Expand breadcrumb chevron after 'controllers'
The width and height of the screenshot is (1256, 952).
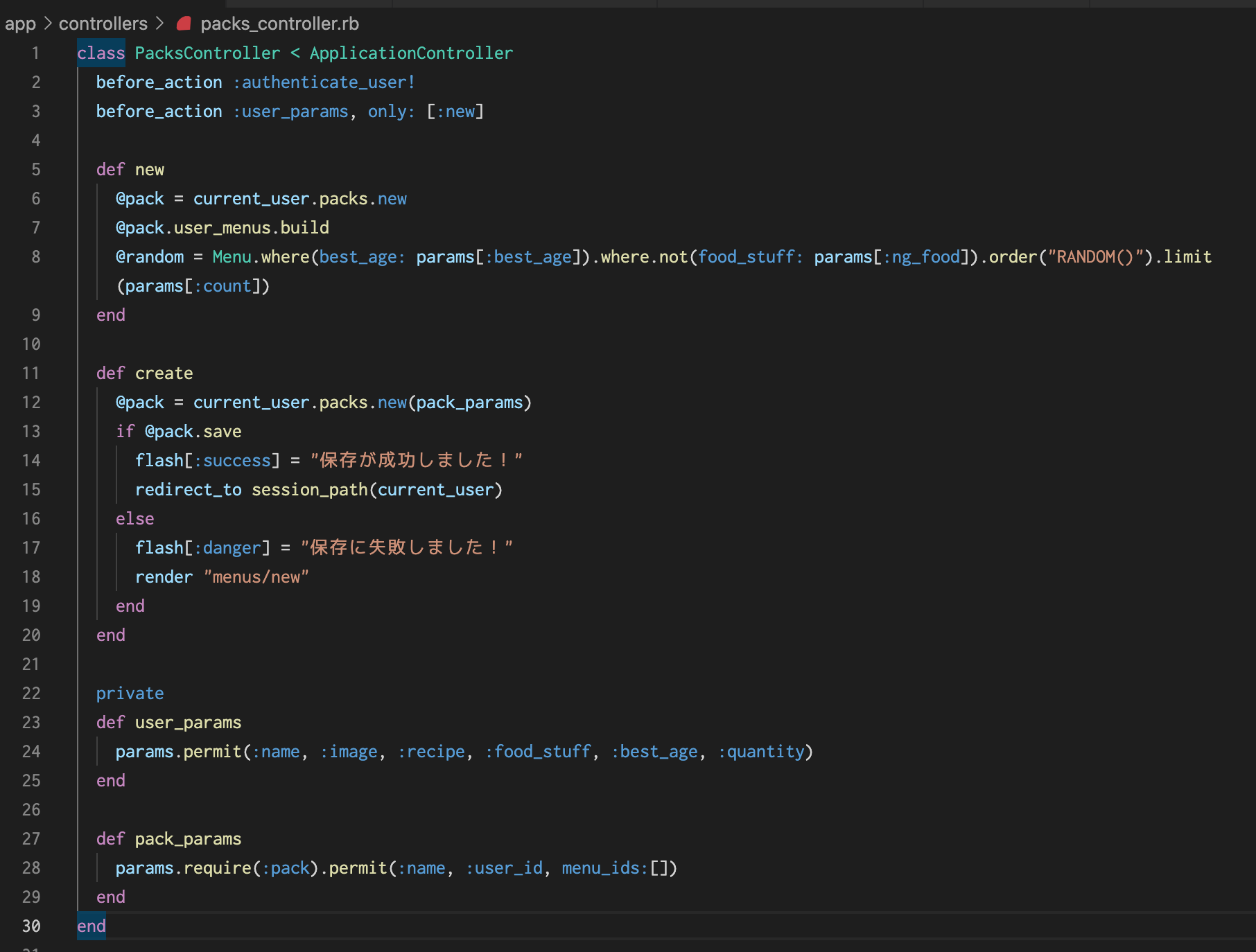click(x=160, y=24)
